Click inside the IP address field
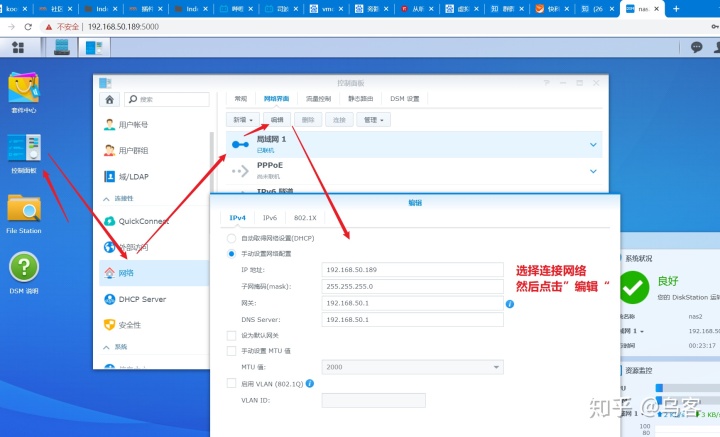The width and height of the screenshot is (720, 437). [x=412, y=269]
